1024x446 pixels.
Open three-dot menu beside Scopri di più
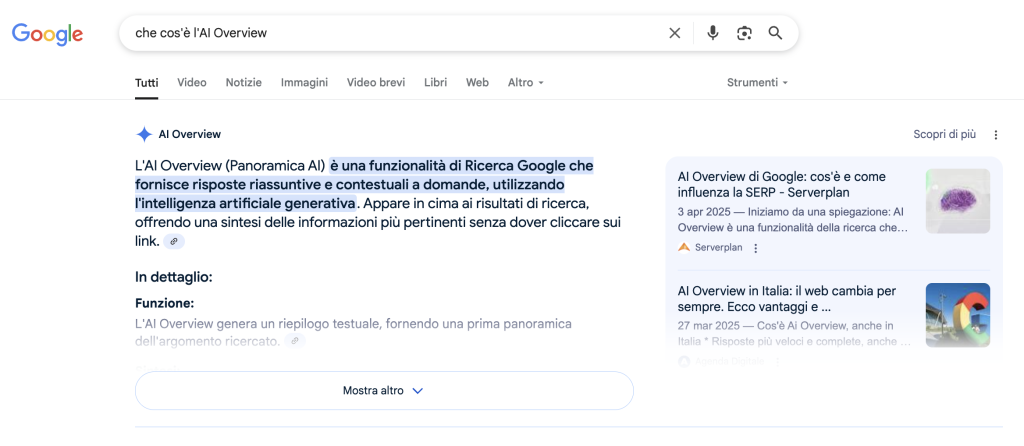coord(995,135)
